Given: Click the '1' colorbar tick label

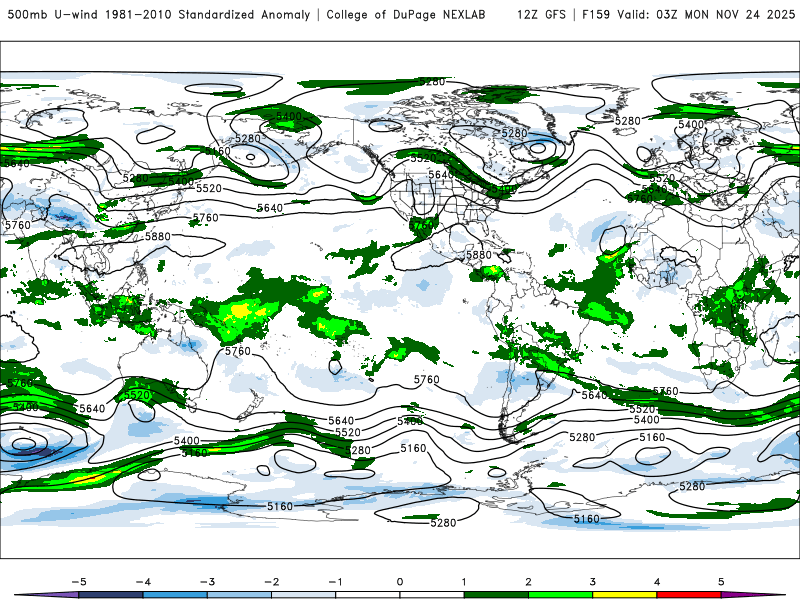Looking at the screenshot, I should click(x=464, y=582).
